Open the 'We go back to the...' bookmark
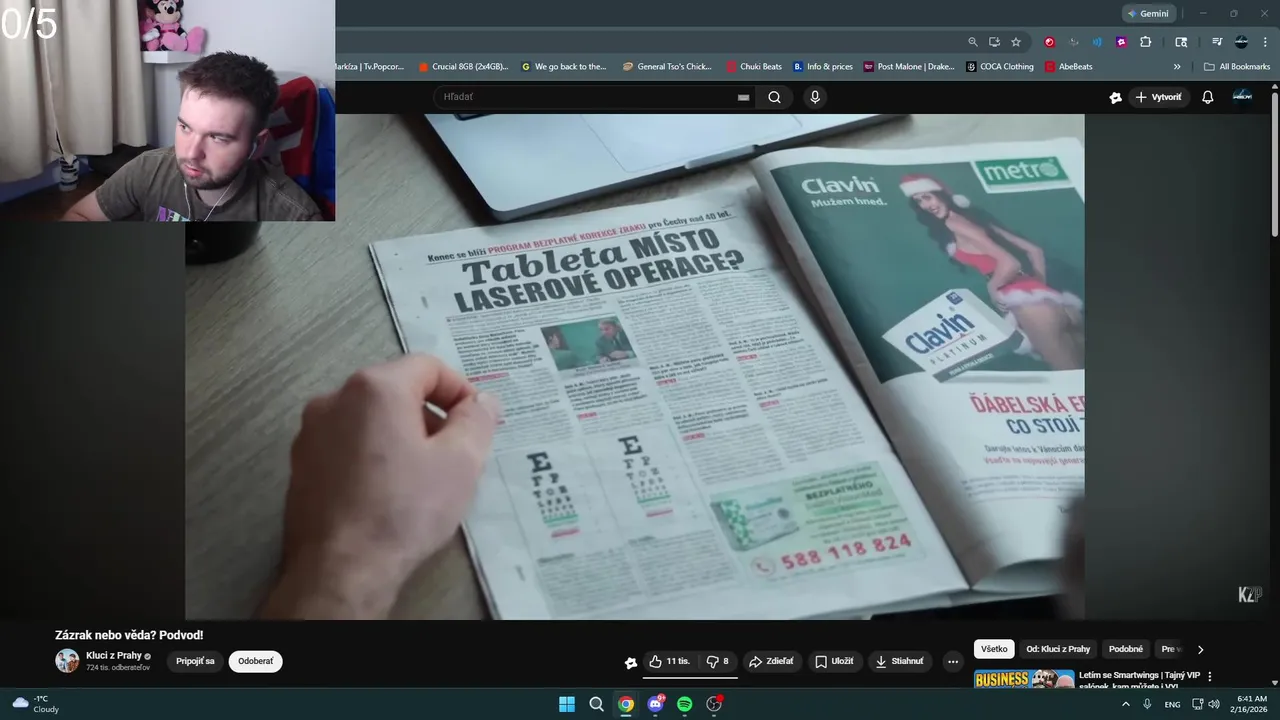The height and width of the screenshot is (720, 1280). [564, 67]
